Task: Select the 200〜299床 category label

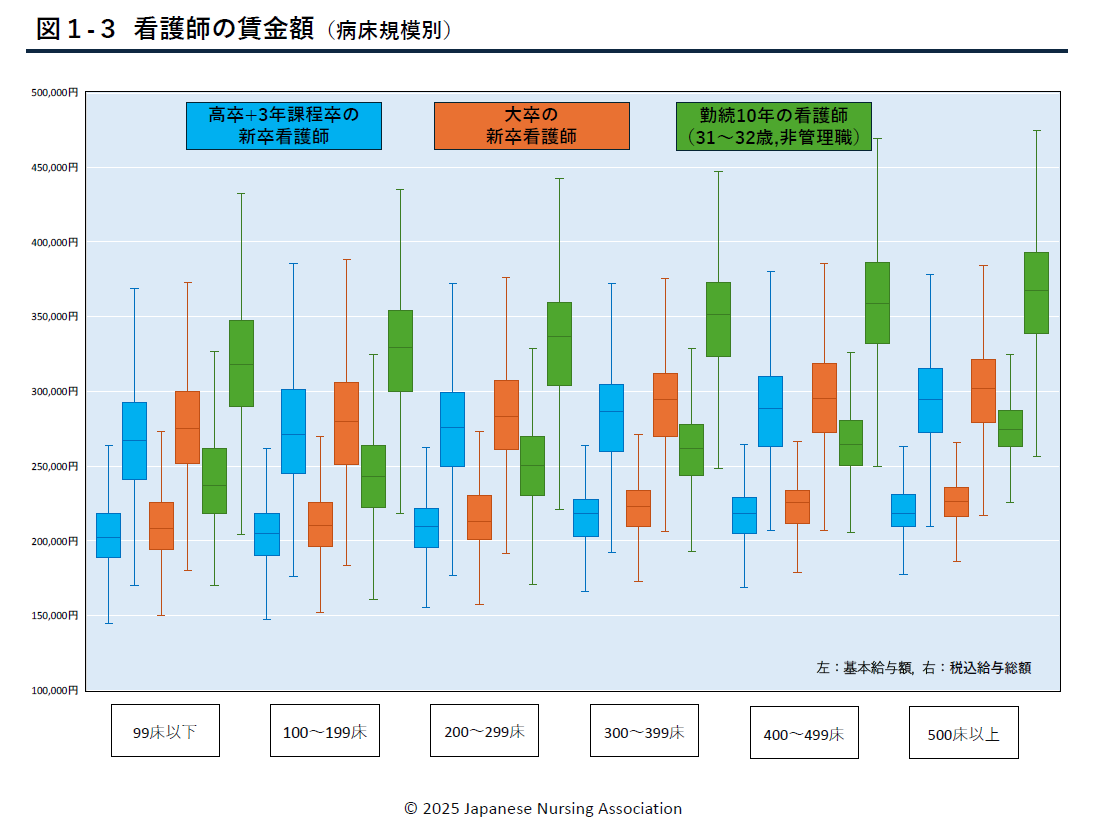Action: click(484, 731)
